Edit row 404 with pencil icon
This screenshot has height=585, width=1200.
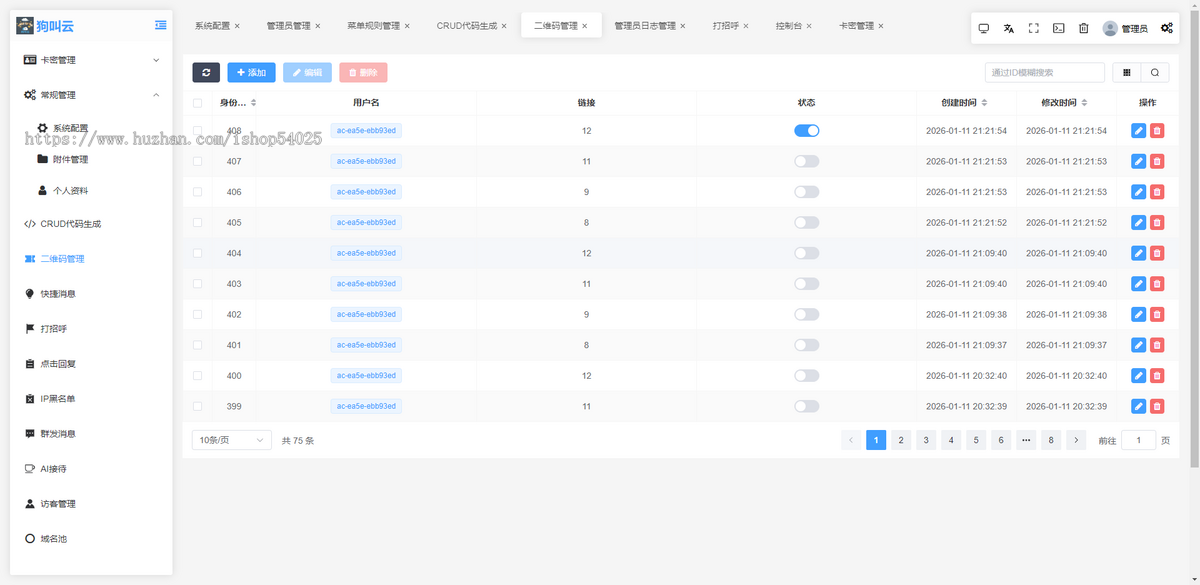click(1138, 253)
